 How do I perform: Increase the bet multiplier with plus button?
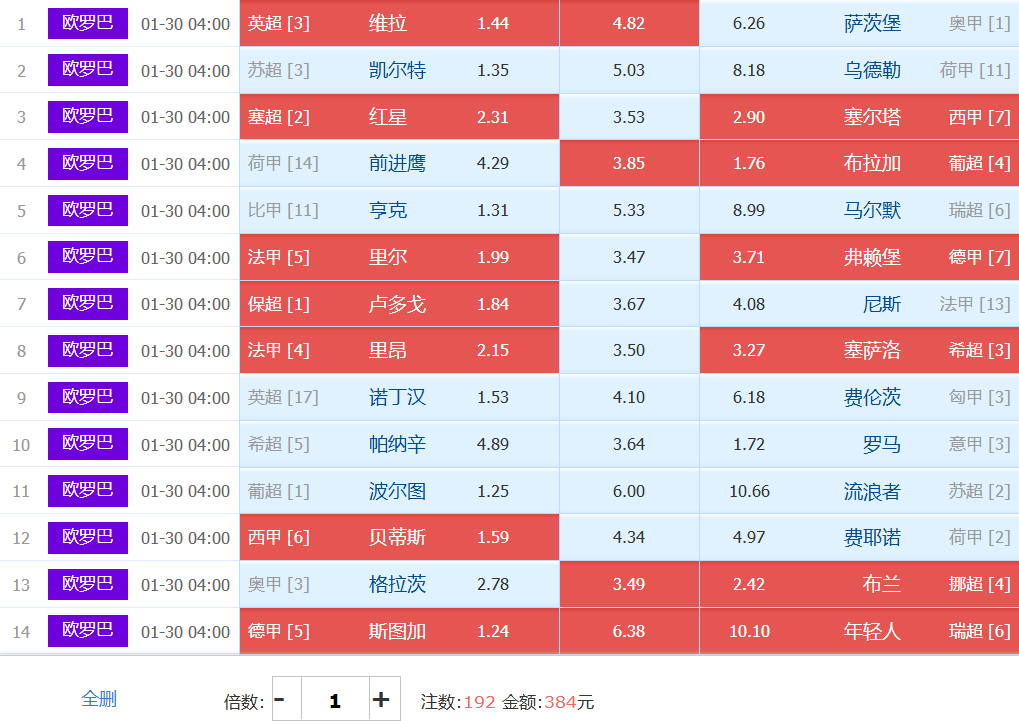coord(381,700)
